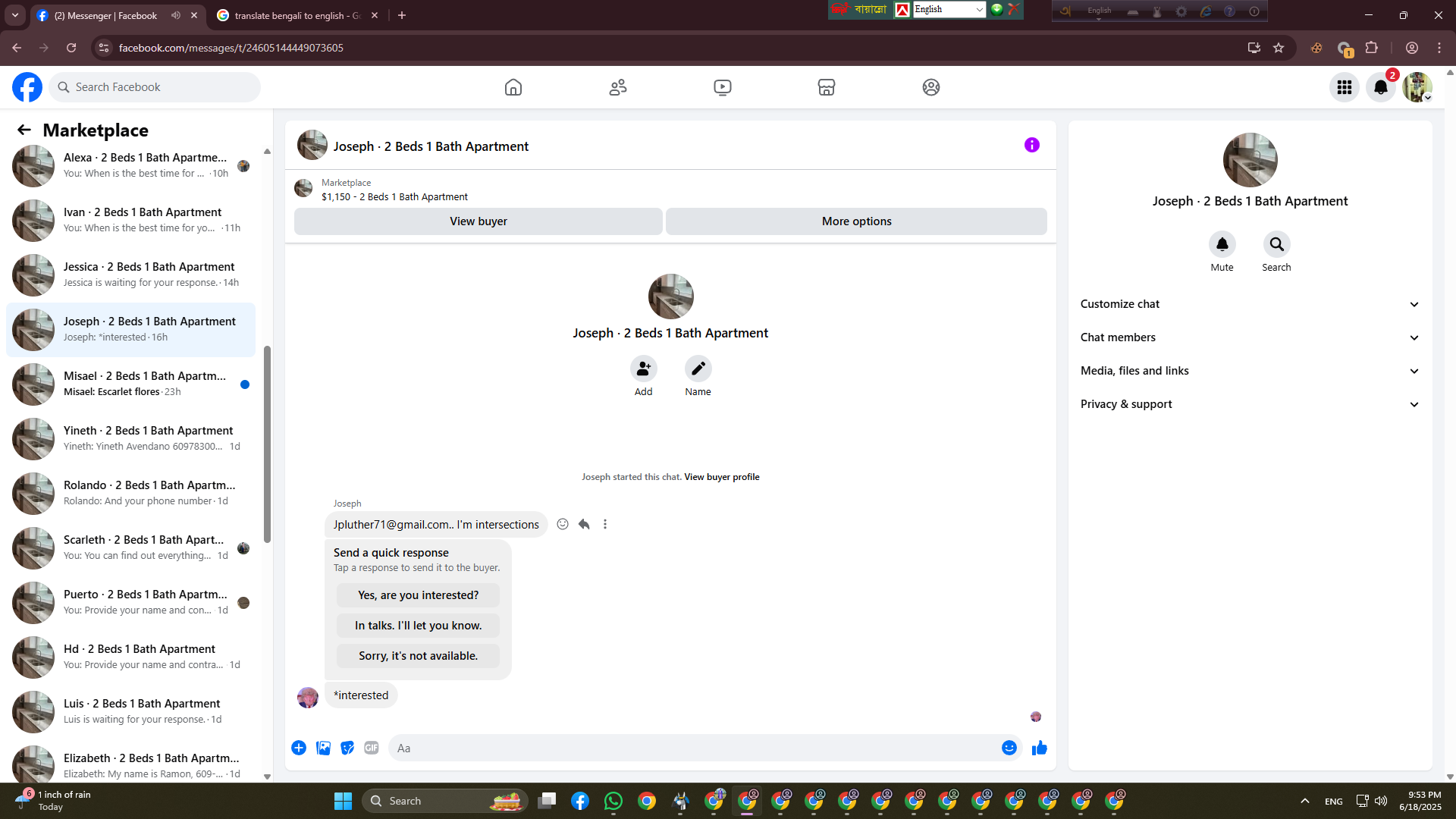Image resolution: width=1456 pixels, height=819 pixels.
Task: Open Rolando's apartment conversation
Action: (x=130, y=494)
